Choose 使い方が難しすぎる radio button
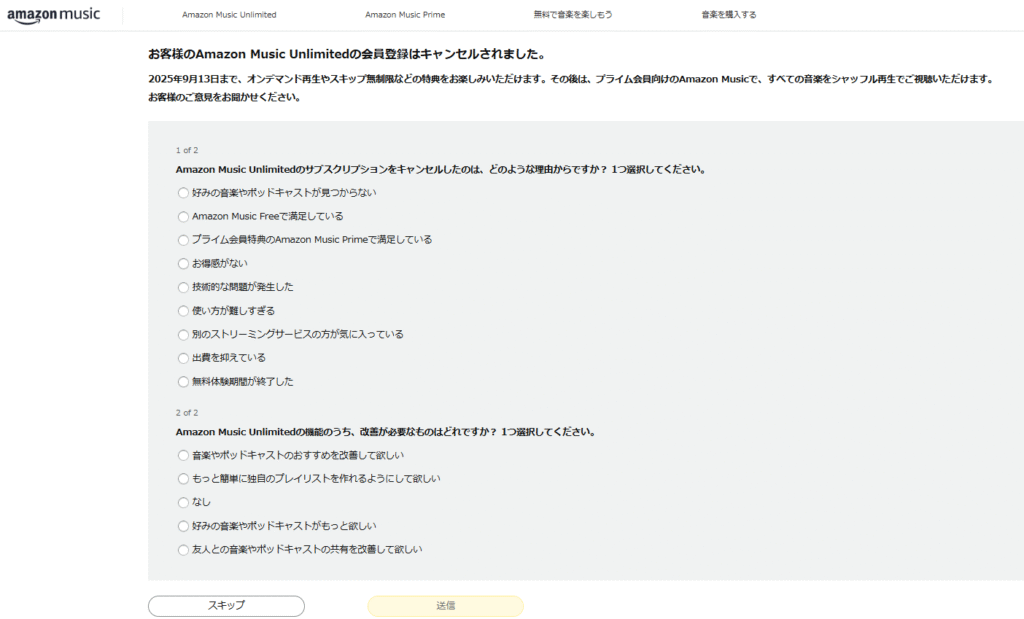1024x619 pixels. (x=184, y=311)
